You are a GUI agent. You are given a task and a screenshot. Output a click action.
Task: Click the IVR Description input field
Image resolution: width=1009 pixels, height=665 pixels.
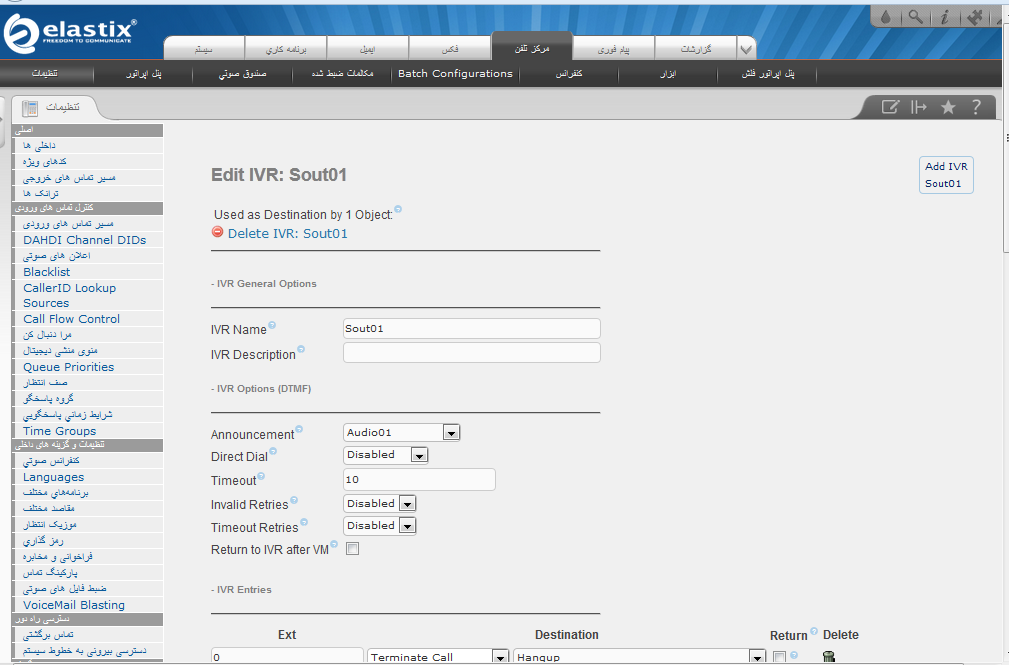point(471,352)
